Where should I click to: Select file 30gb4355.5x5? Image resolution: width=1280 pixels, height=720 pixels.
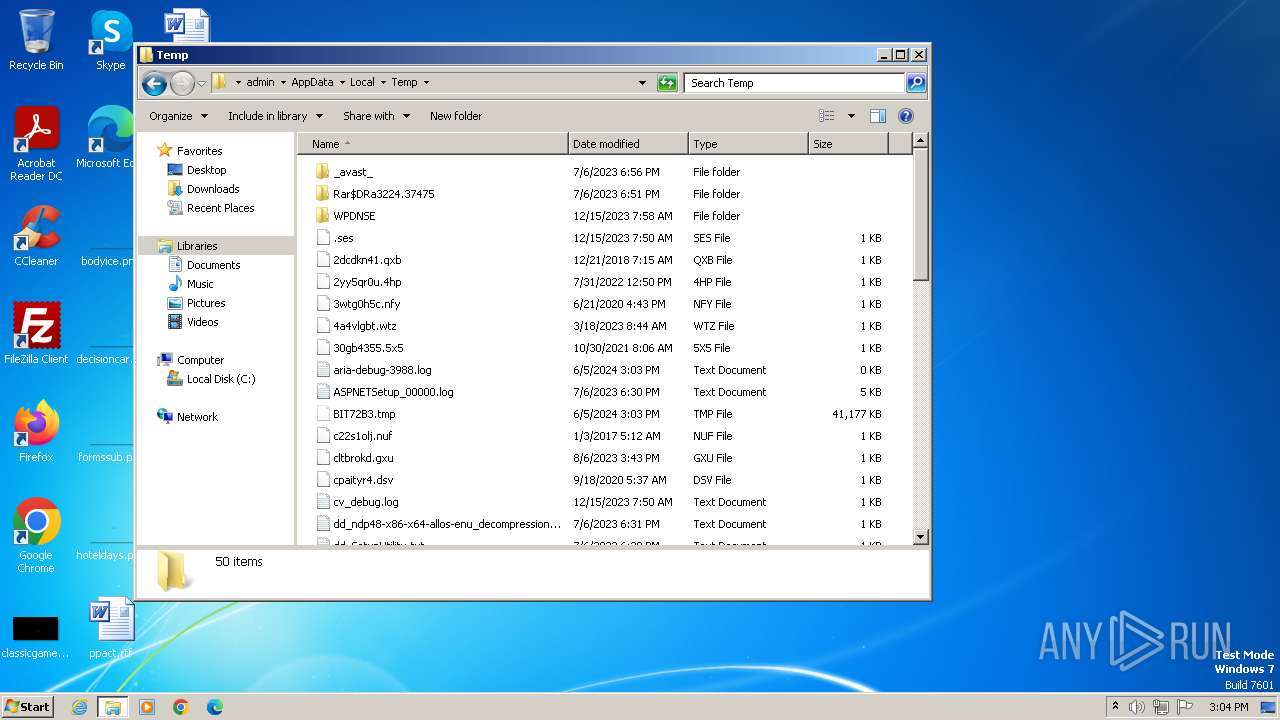tap(368, 348)
